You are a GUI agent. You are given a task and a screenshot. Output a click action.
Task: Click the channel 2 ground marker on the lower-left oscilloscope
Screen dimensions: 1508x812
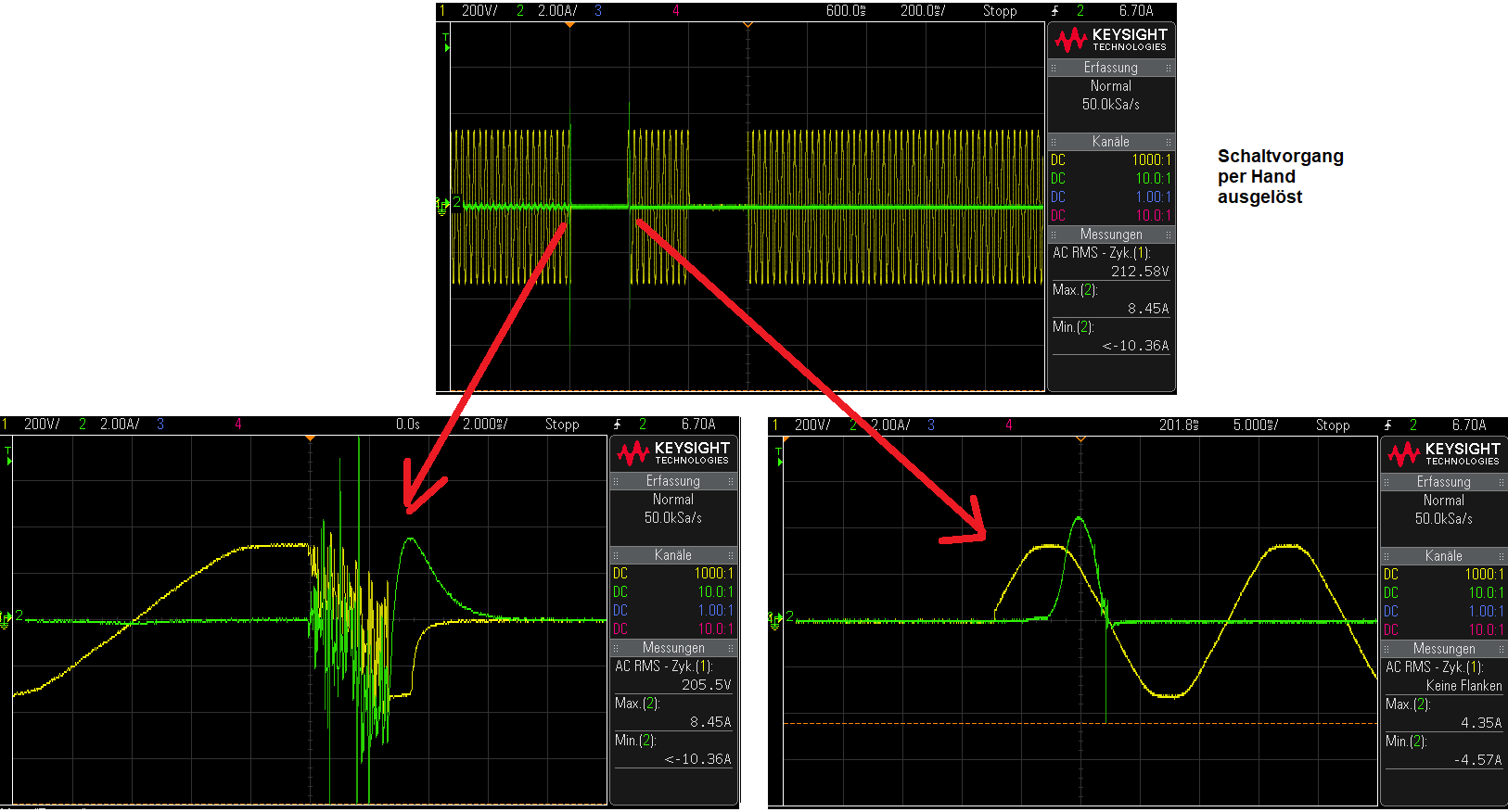coord(6,619)
